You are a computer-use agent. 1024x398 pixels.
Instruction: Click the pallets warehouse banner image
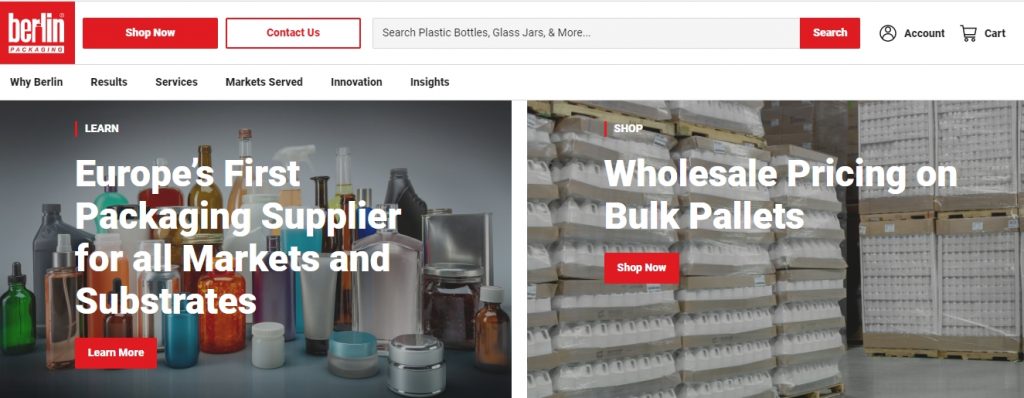(x=775, y=249)
